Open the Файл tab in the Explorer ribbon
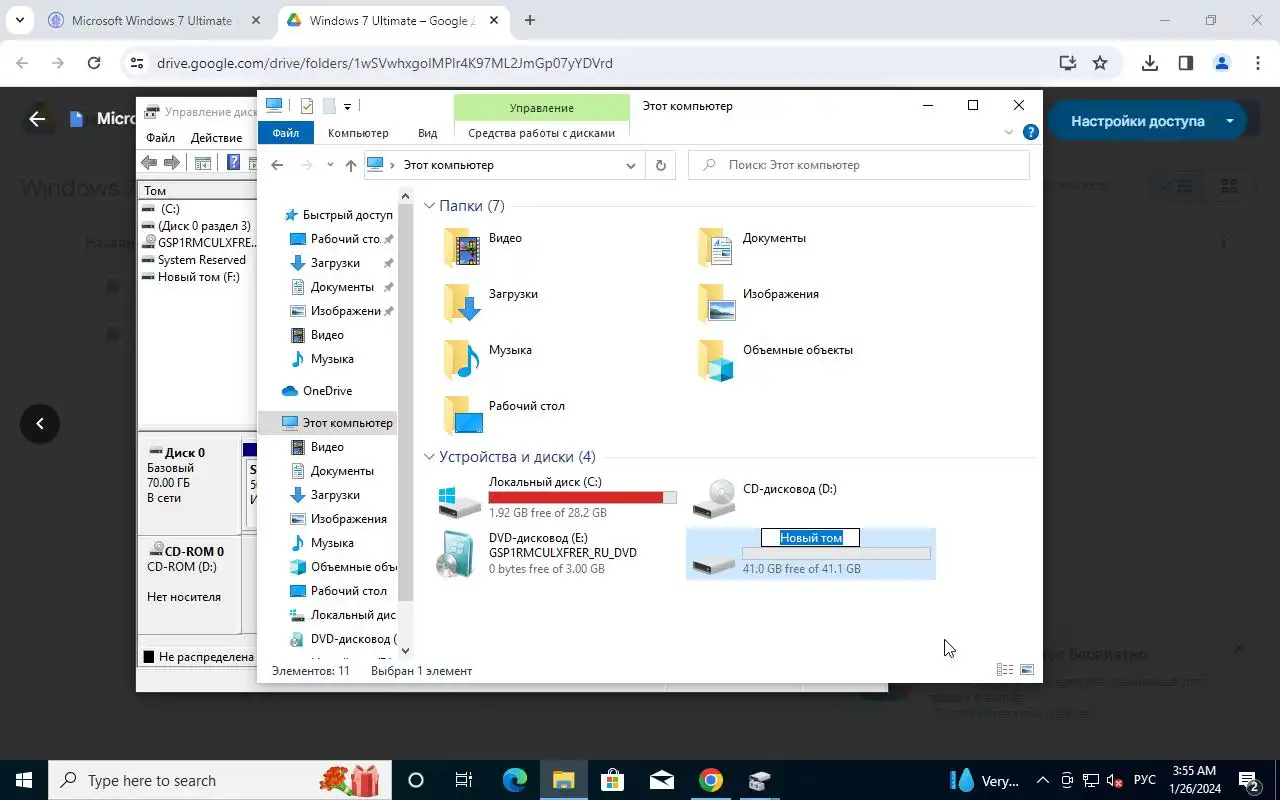1280x800 pixels. 285,133
